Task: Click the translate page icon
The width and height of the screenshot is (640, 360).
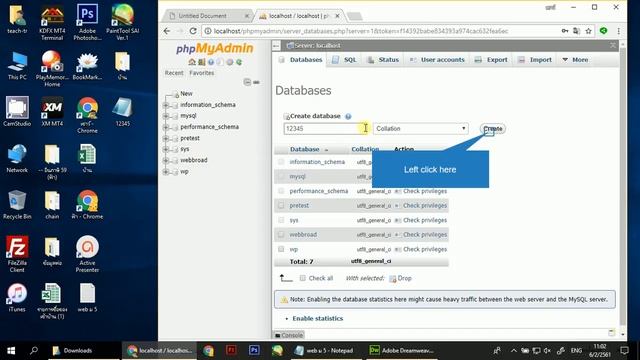Action: [x=576, y=31]
